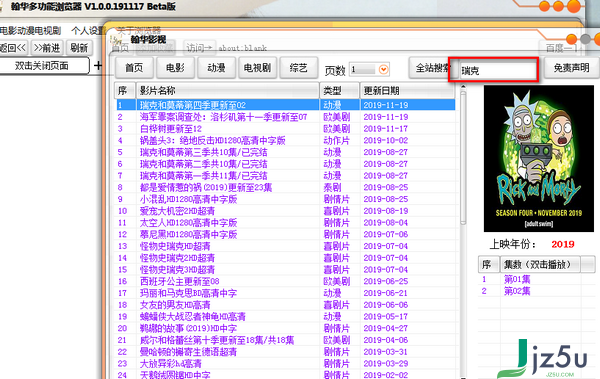Image resolution: width=600 pixels, height=379 pixels.
Task: Select row 西班牙公主更新至08
Action: pyautogui.click(x=285, y=281)
